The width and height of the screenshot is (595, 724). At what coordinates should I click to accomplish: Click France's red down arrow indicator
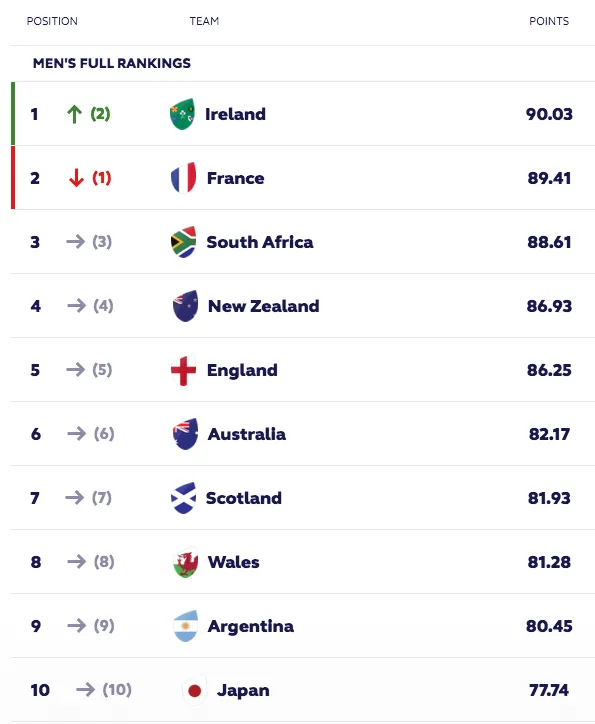click(76, 178)
